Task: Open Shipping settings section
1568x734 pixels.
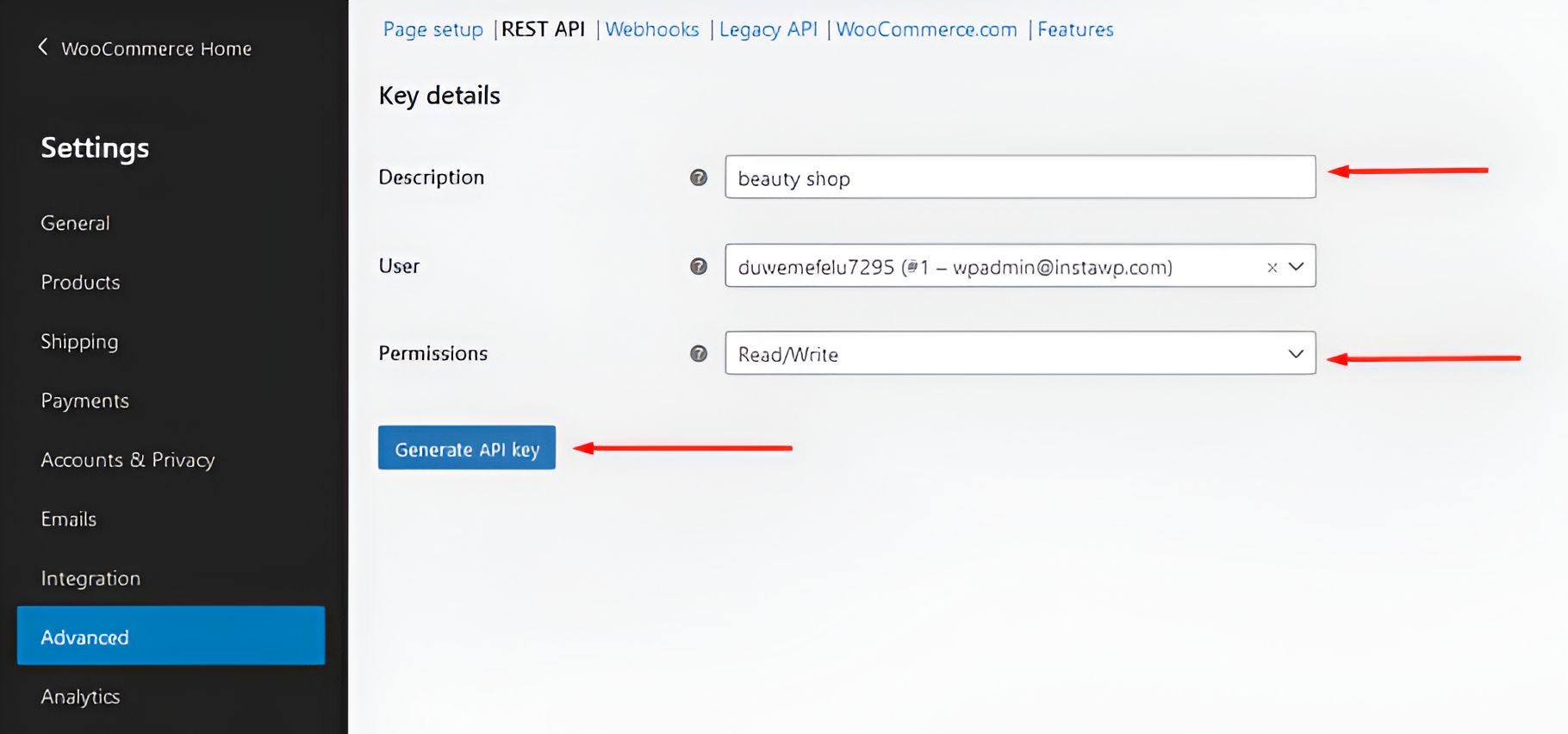Action: pos(79,342)
